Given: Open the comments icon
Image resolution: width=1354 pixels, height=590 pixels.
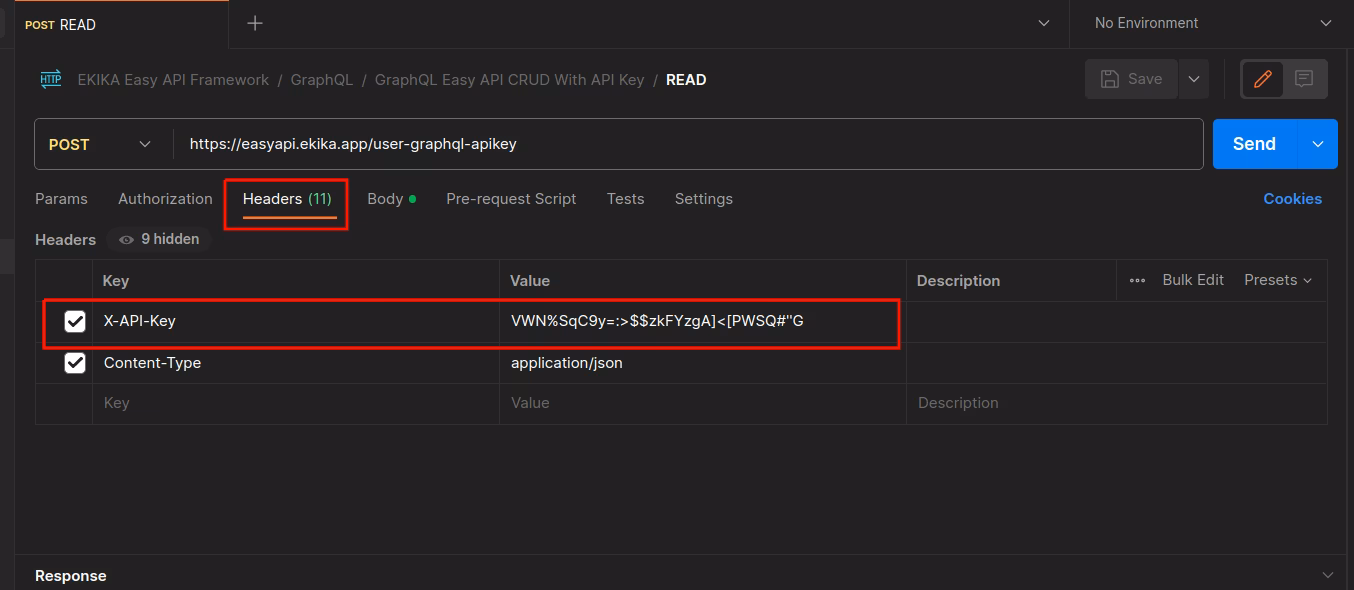Looking at the screenshot, I should pos(1304,79).
